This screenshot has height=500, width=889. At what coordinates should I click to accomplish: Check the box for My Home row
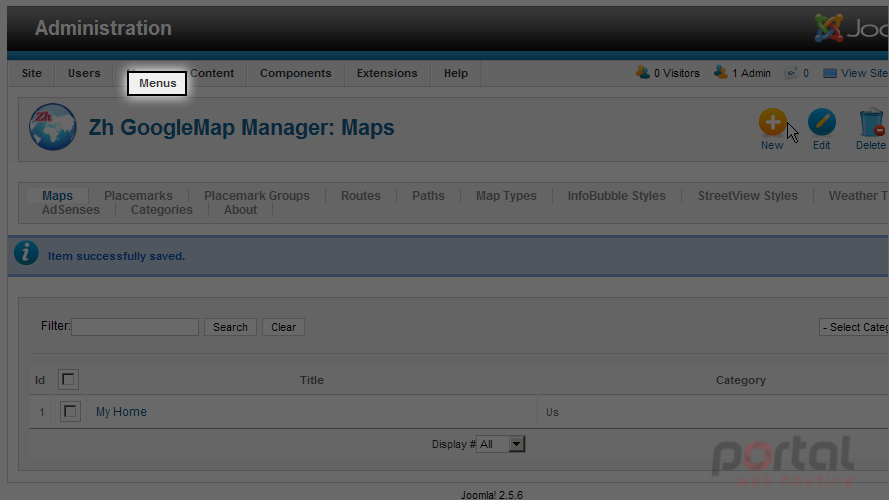[70, 411]
